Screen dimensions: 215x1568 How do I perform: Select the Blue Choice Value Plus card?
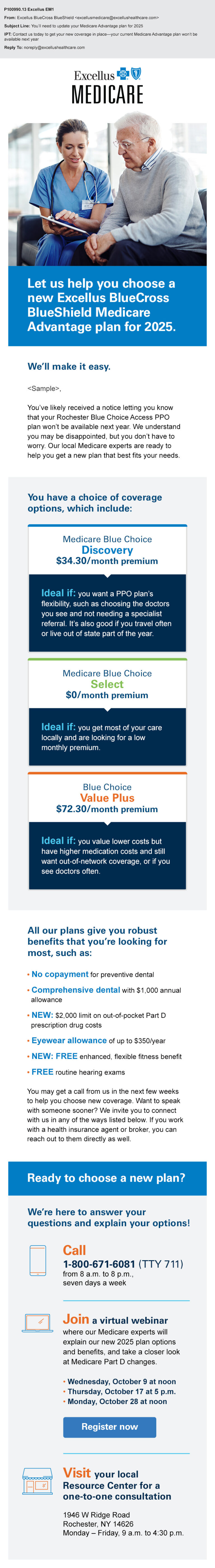tap(107, 831)
